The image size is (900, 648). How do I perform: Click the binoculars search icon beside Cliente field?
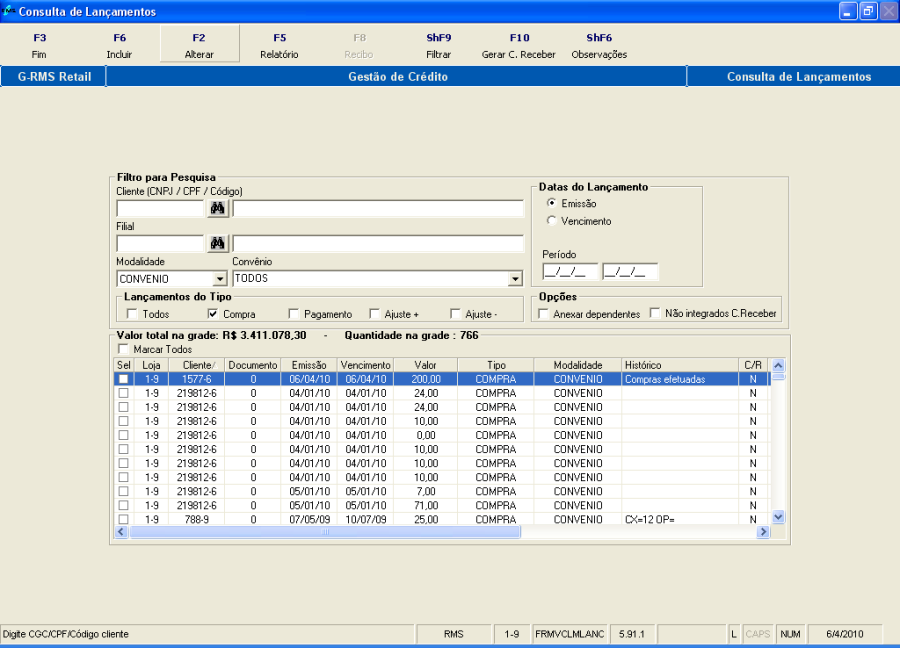[217, 208]
